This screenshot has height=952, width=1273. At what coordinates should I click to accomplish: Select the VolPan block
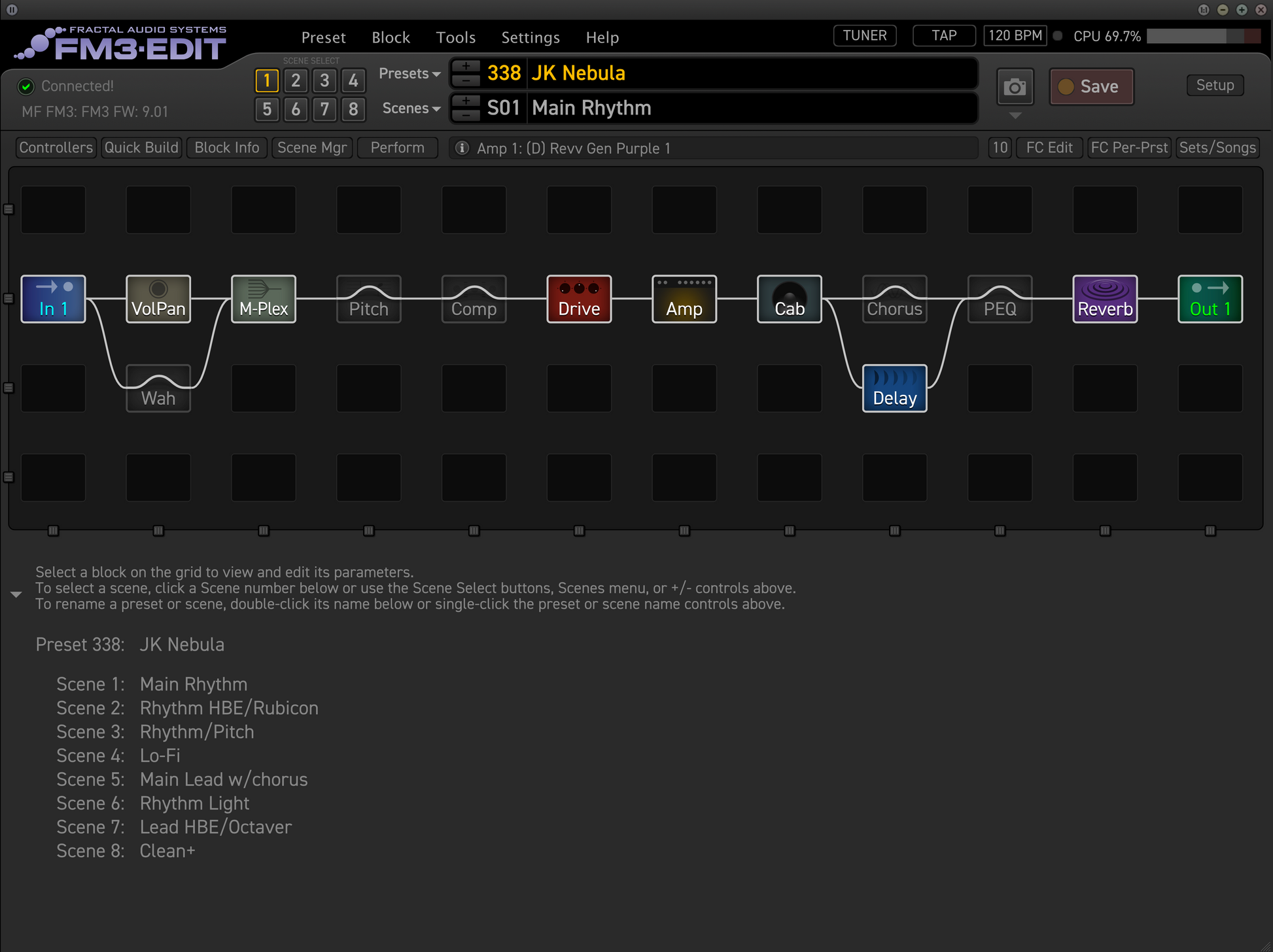point(158,299)
